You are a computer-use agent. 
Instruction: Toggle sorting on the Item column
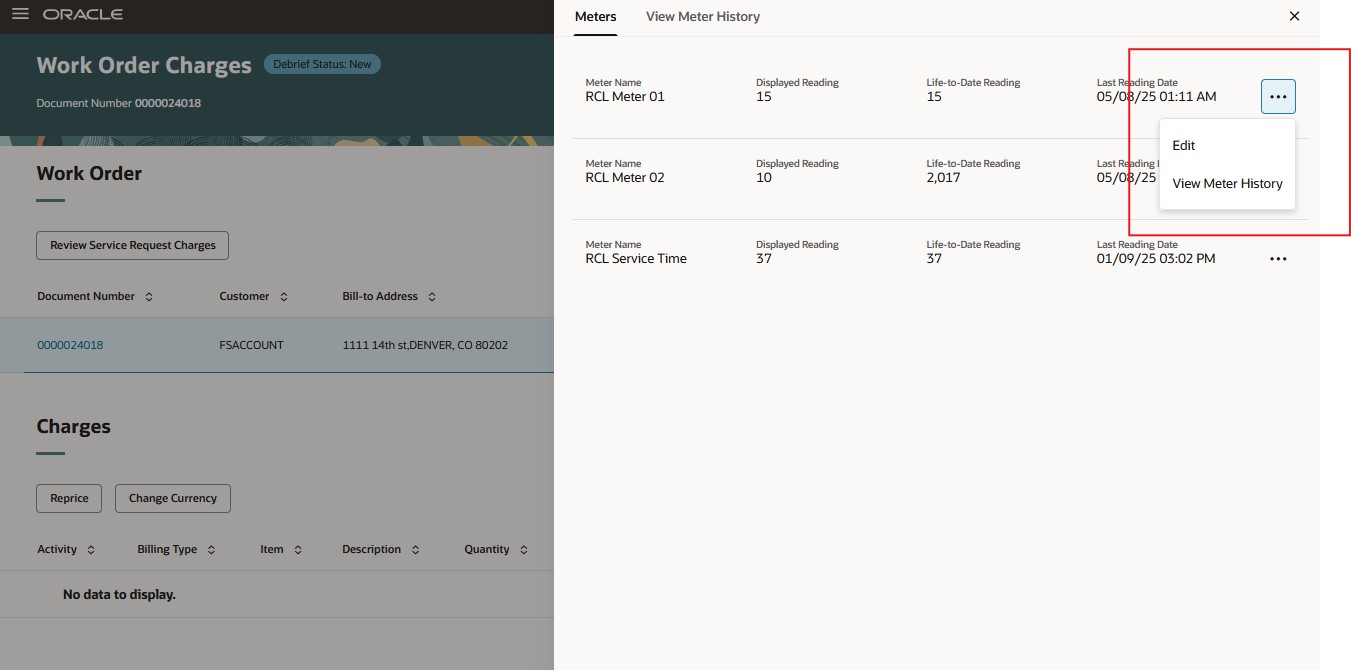pos(300,549)
